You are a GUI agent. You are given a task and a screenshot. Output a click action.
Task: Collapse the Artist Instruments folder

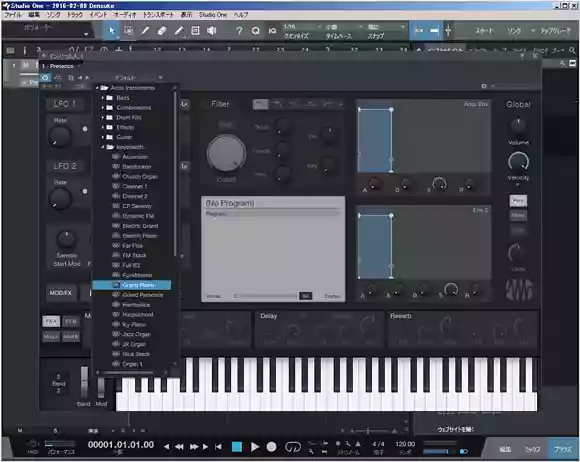point(97,88)
